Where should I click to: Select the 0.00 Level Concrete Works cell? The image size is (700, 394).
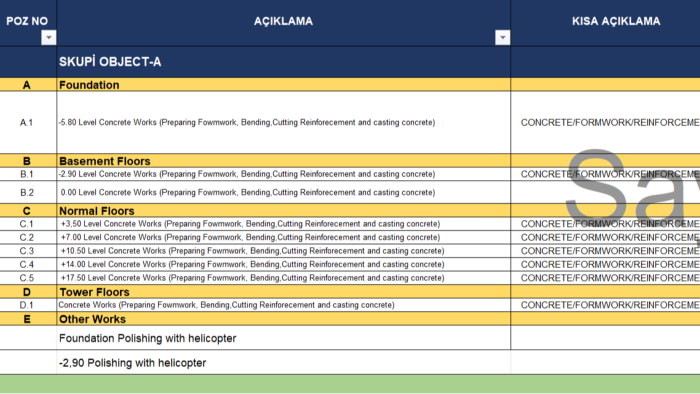[283, 192]
